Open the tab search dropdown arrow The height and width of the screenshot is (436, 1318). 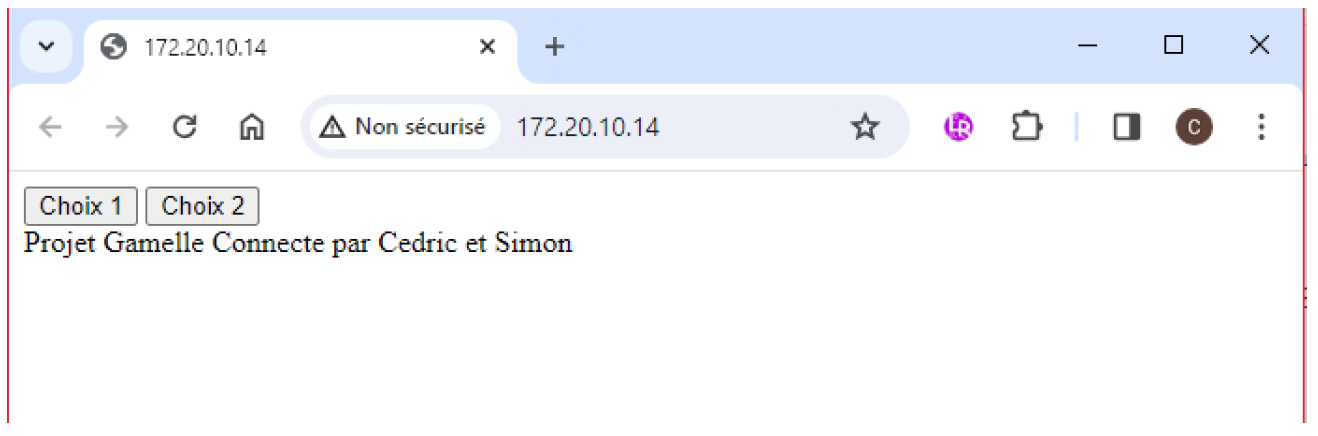click(x=45, y=47)
